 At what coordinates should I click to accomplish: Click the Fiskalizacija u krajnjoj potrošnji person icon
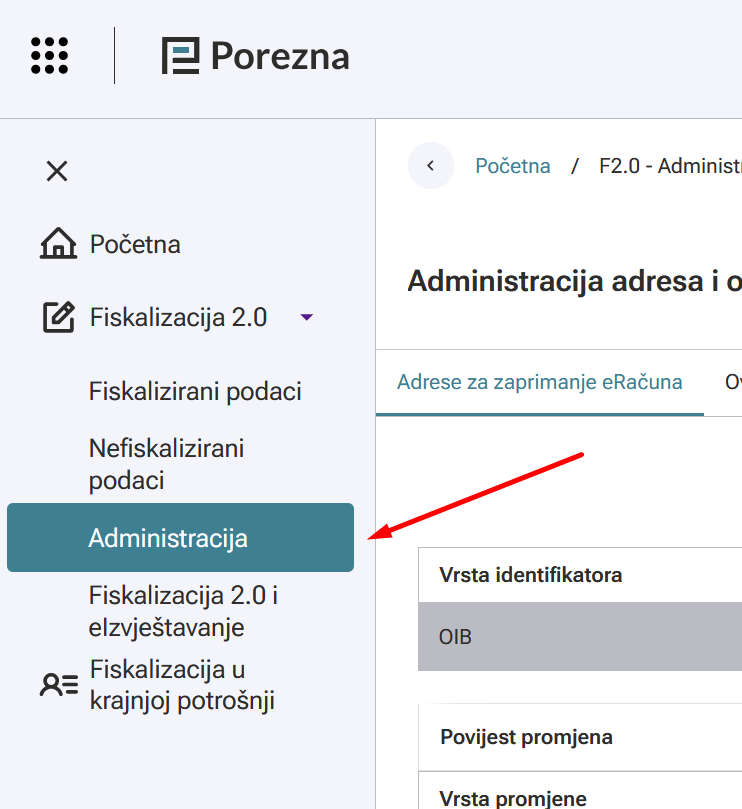pyautogui.click(x=59, y=685)
